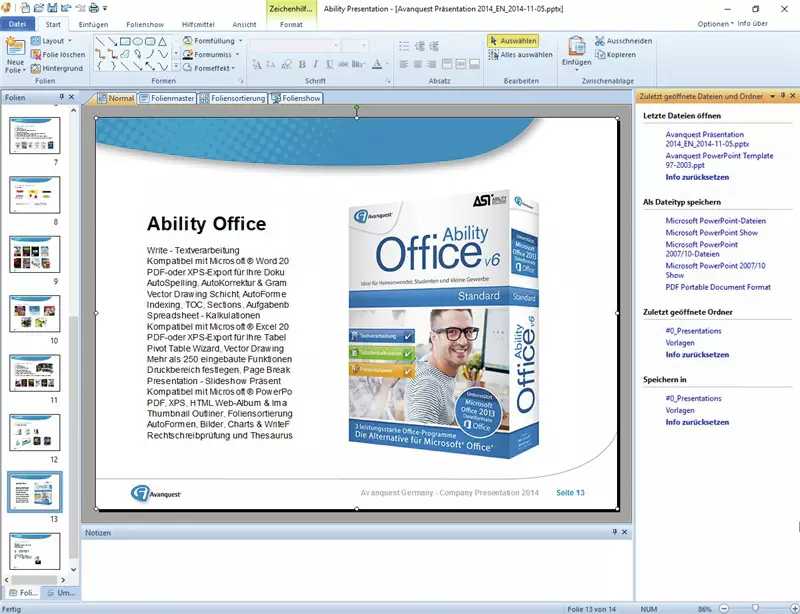The width and height of the screenshot is (800, 614).
Task: Toggle the Auswählen selection mode
Action: pyautogui.click(x=513, y=41)
